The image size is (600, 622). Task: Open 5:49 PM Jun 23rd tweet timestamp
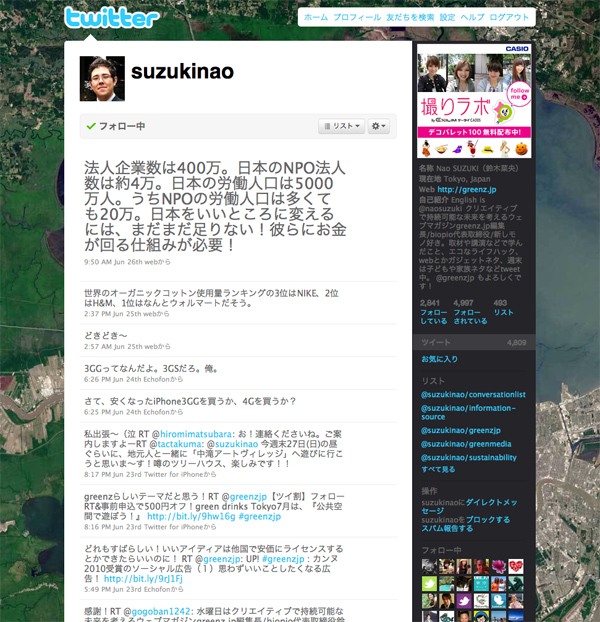pyautogui.click(x=113, y=589)
